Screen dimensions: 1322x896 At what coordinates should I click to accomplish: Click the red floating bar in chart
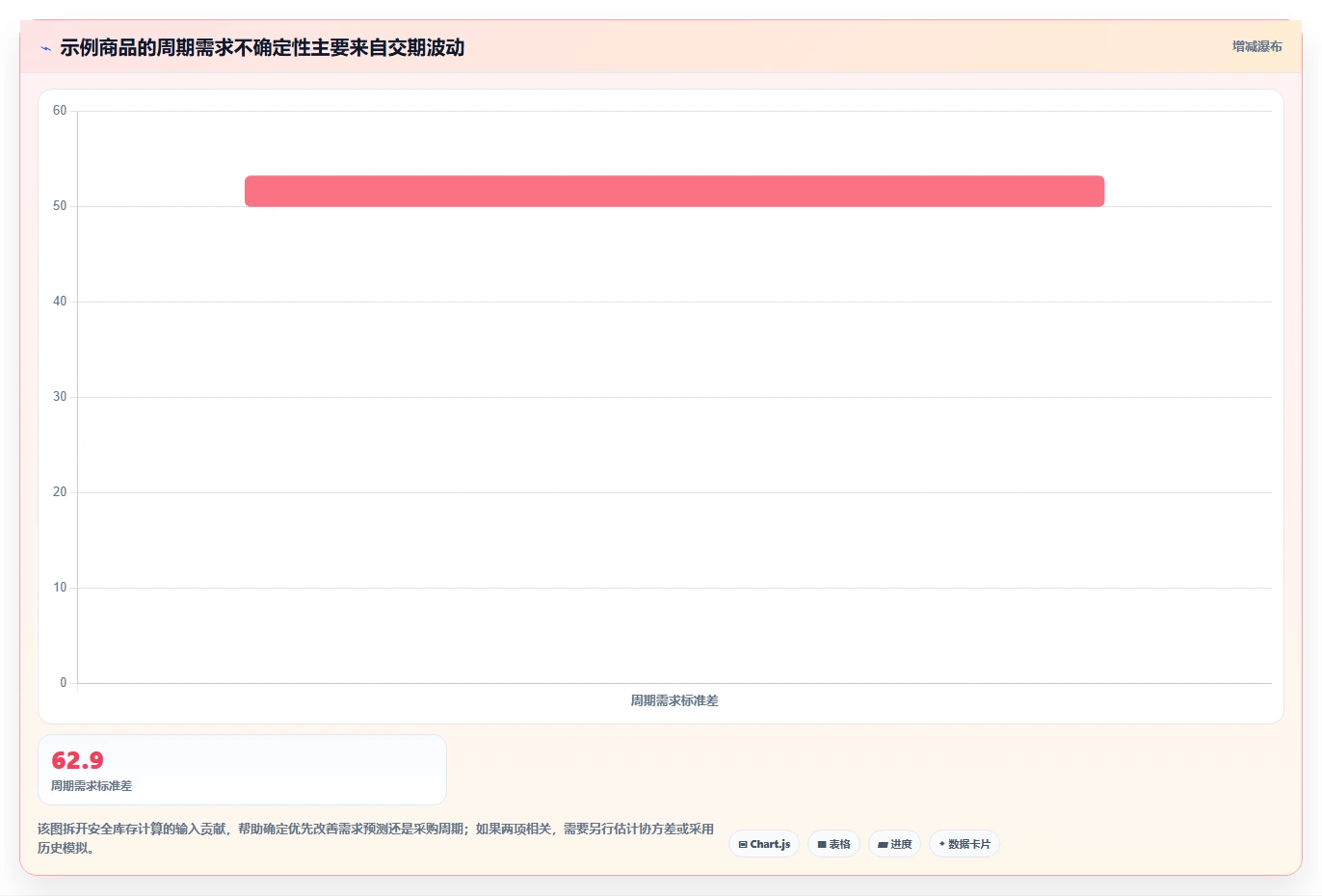pyautogui.click(x=674, y=191)
